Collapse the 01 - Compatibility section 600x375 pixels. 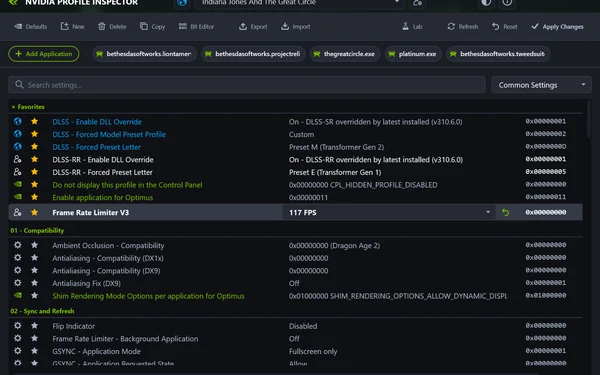37,230
